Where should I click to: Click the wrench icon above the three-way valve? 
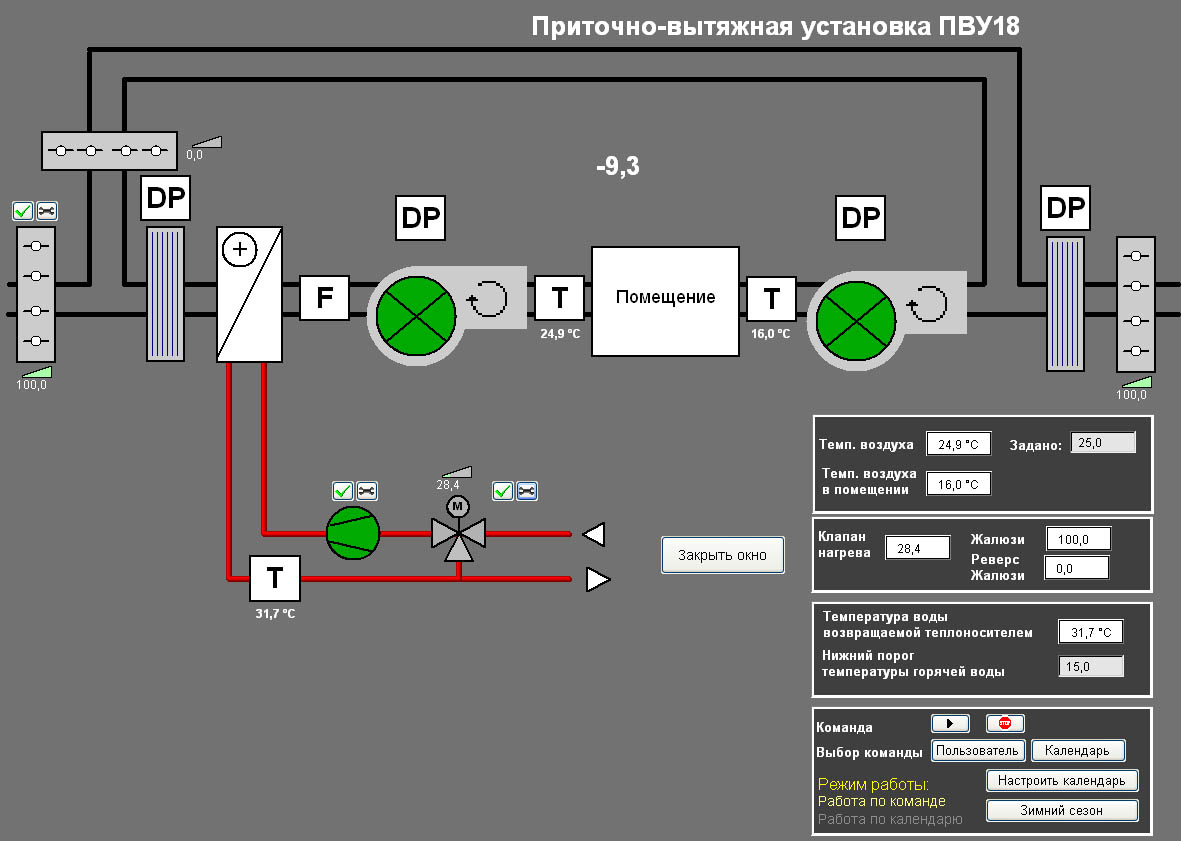[526, 491]
